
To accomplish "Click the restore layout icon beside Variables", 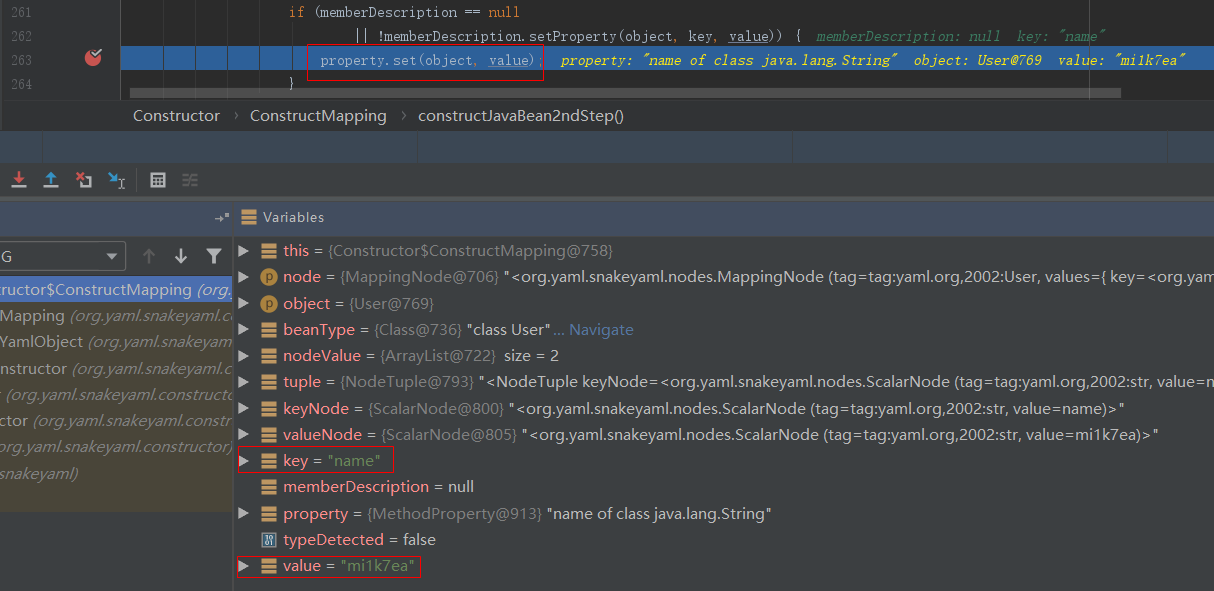I will tap(221, 218).
